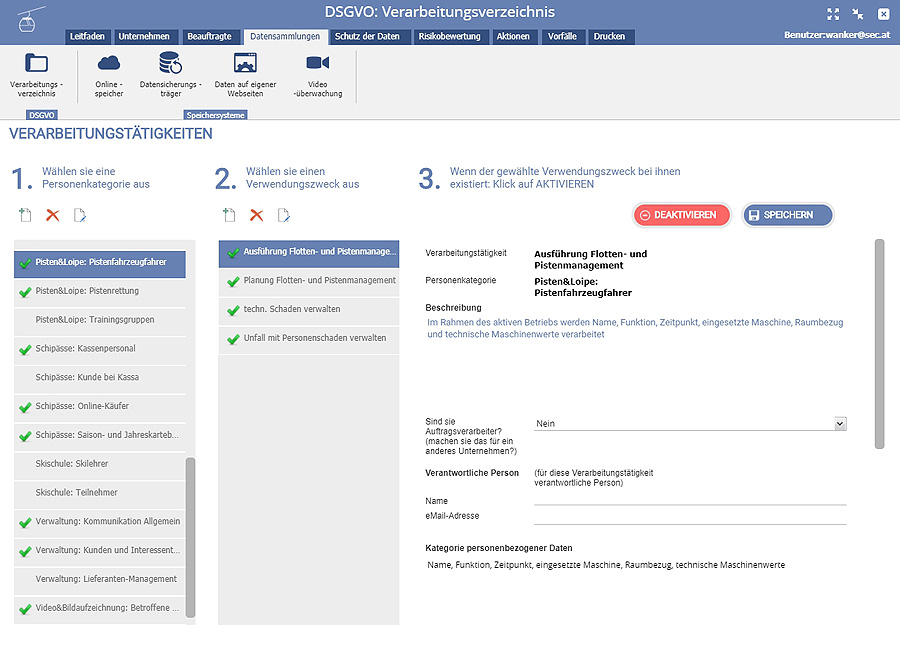Open Daten auf eigener Webseiten icon
This screenshot has width=900, height=648.
(x=245, y=64)
